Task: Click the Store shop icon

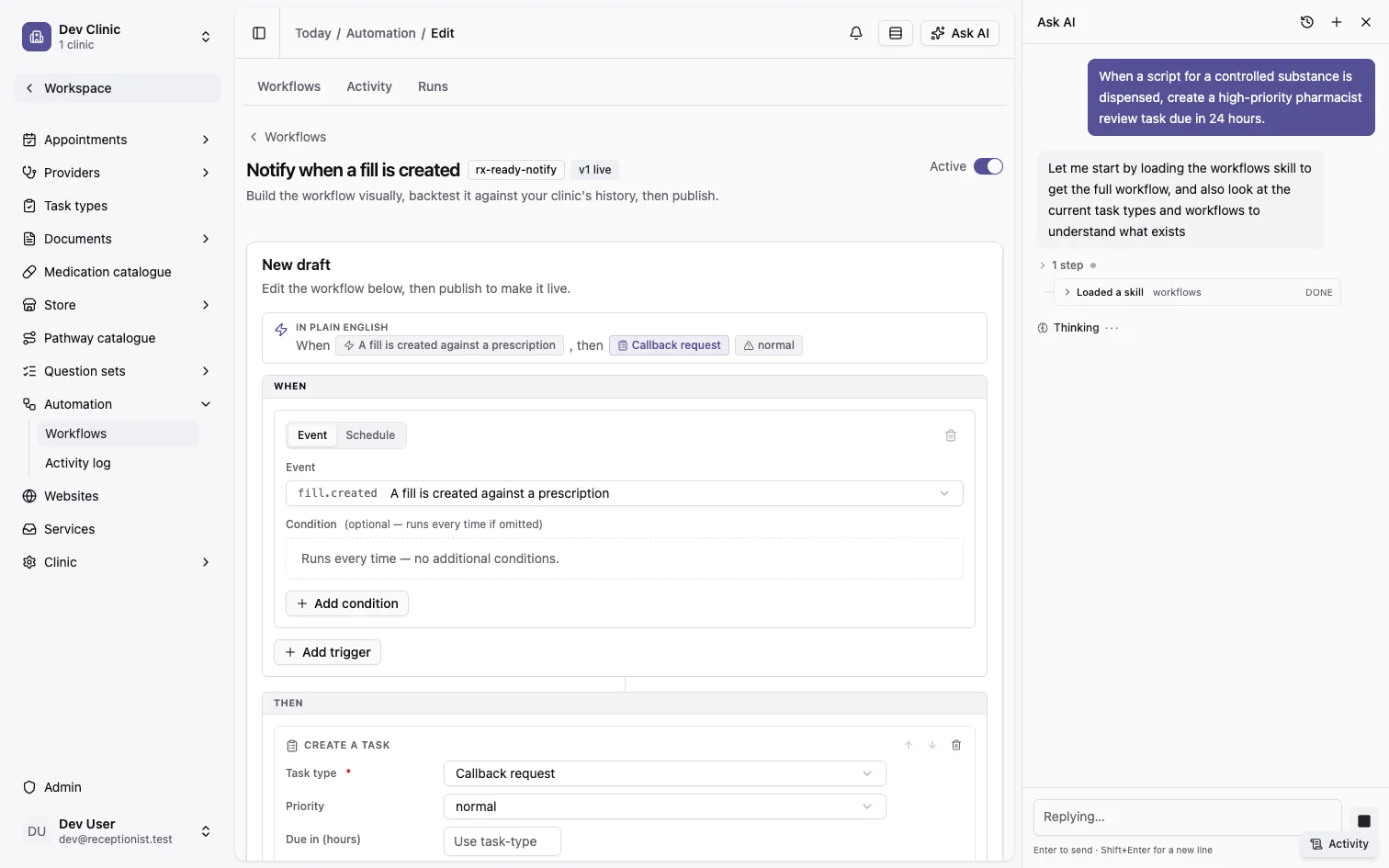Action: [29, 305]
